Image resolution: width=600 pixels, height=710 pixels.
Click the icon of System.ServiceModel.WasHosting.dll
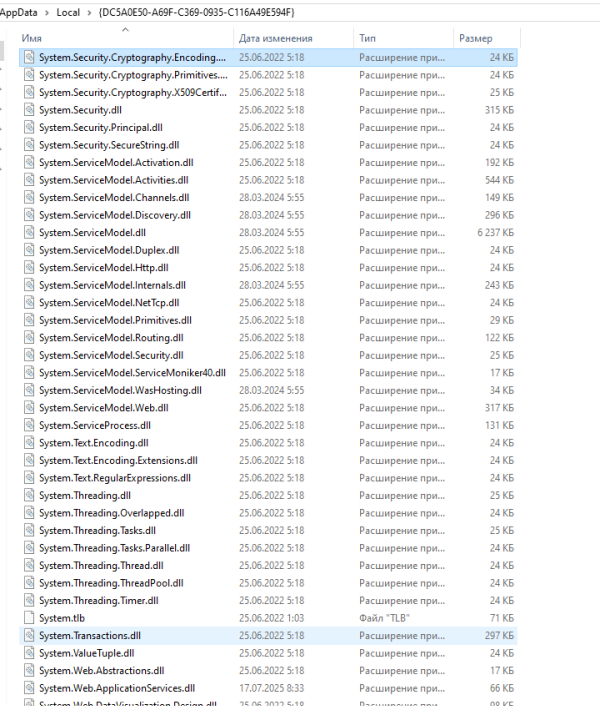[29, 390]
